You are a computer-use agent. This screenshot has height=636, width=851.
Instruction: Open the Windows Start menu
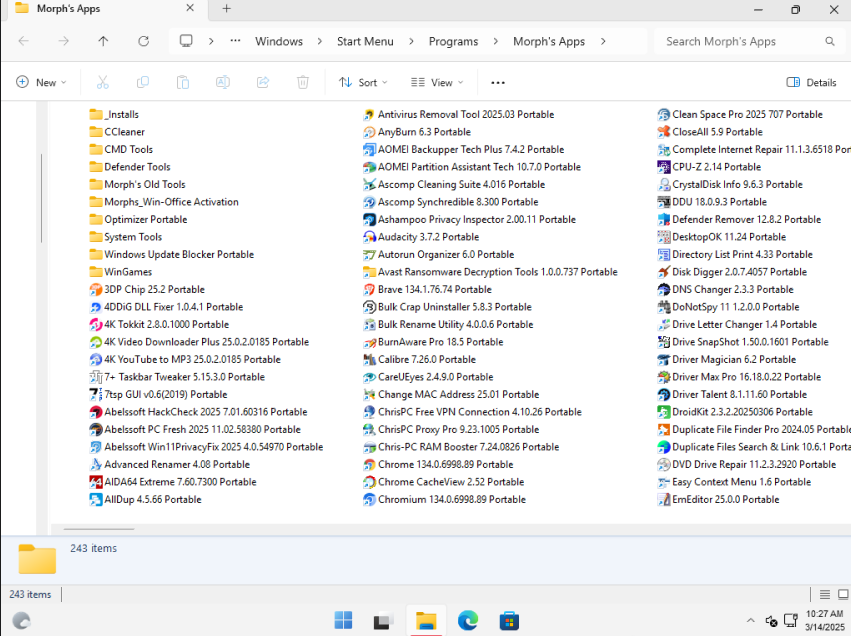pos(343,620)
